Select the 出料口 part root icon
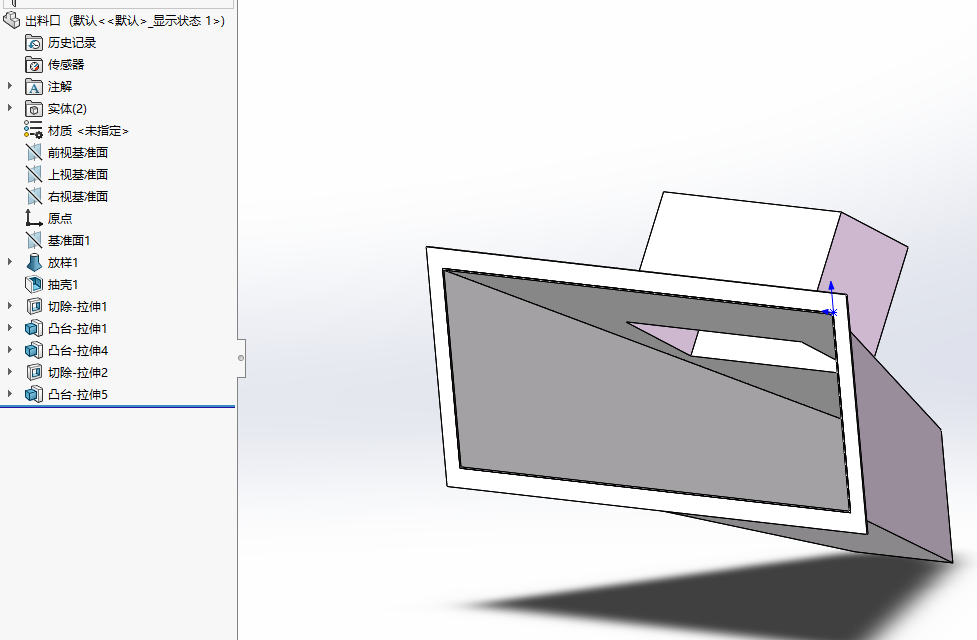The height and width of the screenshot is (640, 977). click(x=12, y=21)
